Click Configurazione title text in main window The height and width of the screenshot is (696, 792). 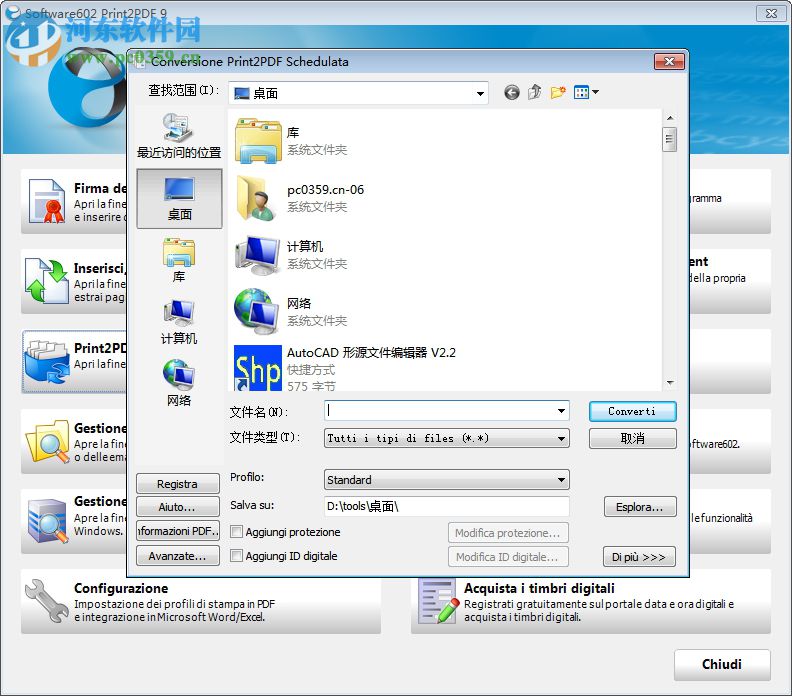click(x=121, y=588)
